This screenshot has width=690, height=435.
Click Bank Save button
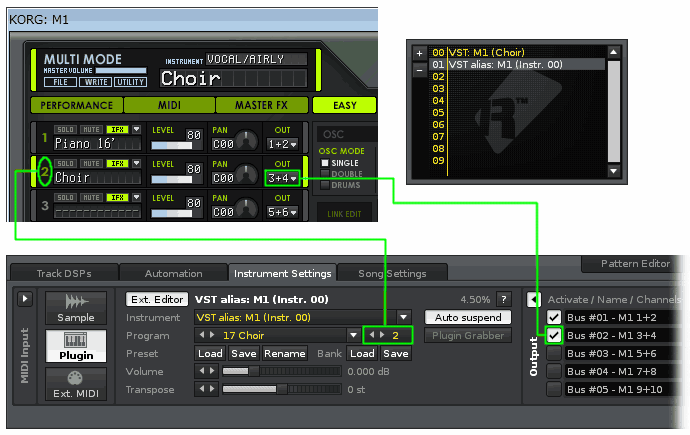pyautogui.click(x=396, y=353)
